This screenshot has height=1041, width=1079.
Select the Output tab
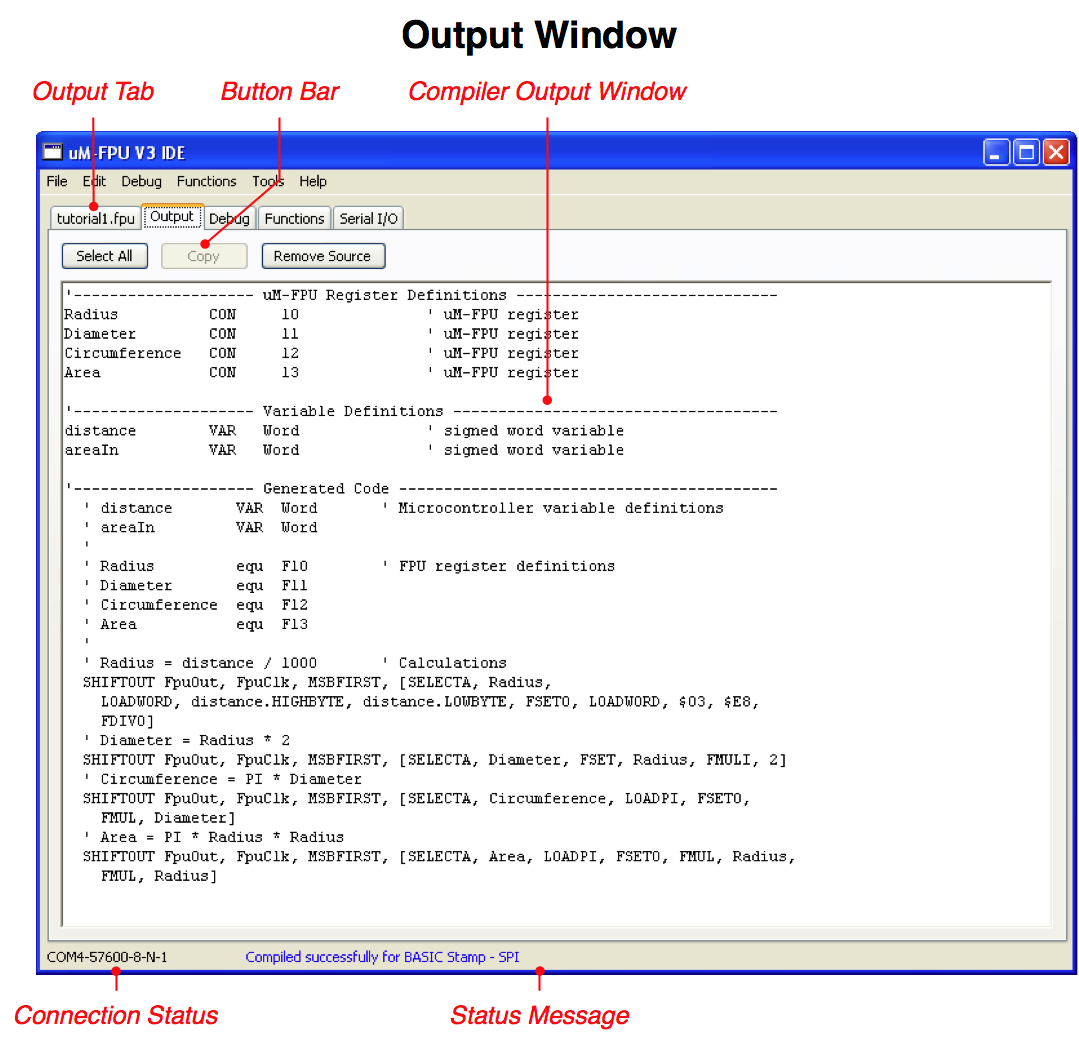pyautogui.click(x=172, y=217)
